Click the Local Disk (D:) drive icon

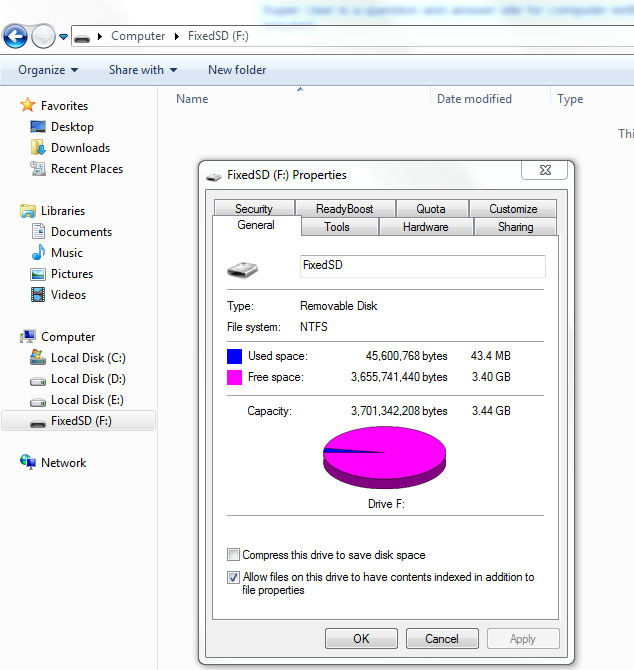[38, 380]
